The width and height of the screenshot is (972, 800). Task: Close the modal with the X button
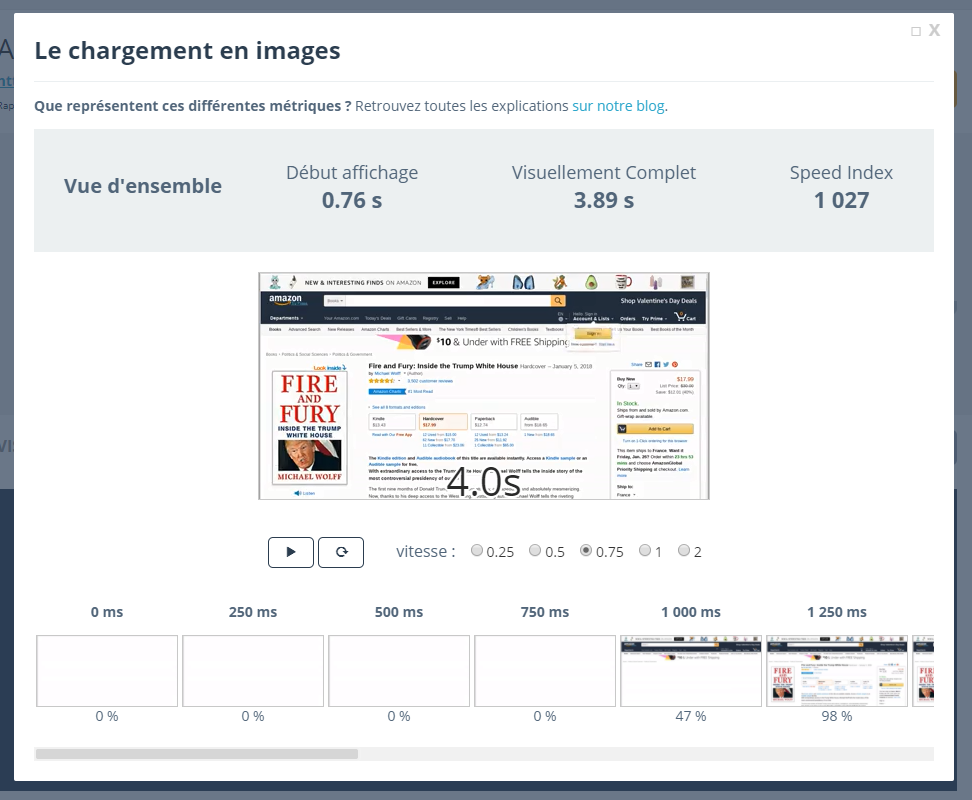tap(934, 30)
